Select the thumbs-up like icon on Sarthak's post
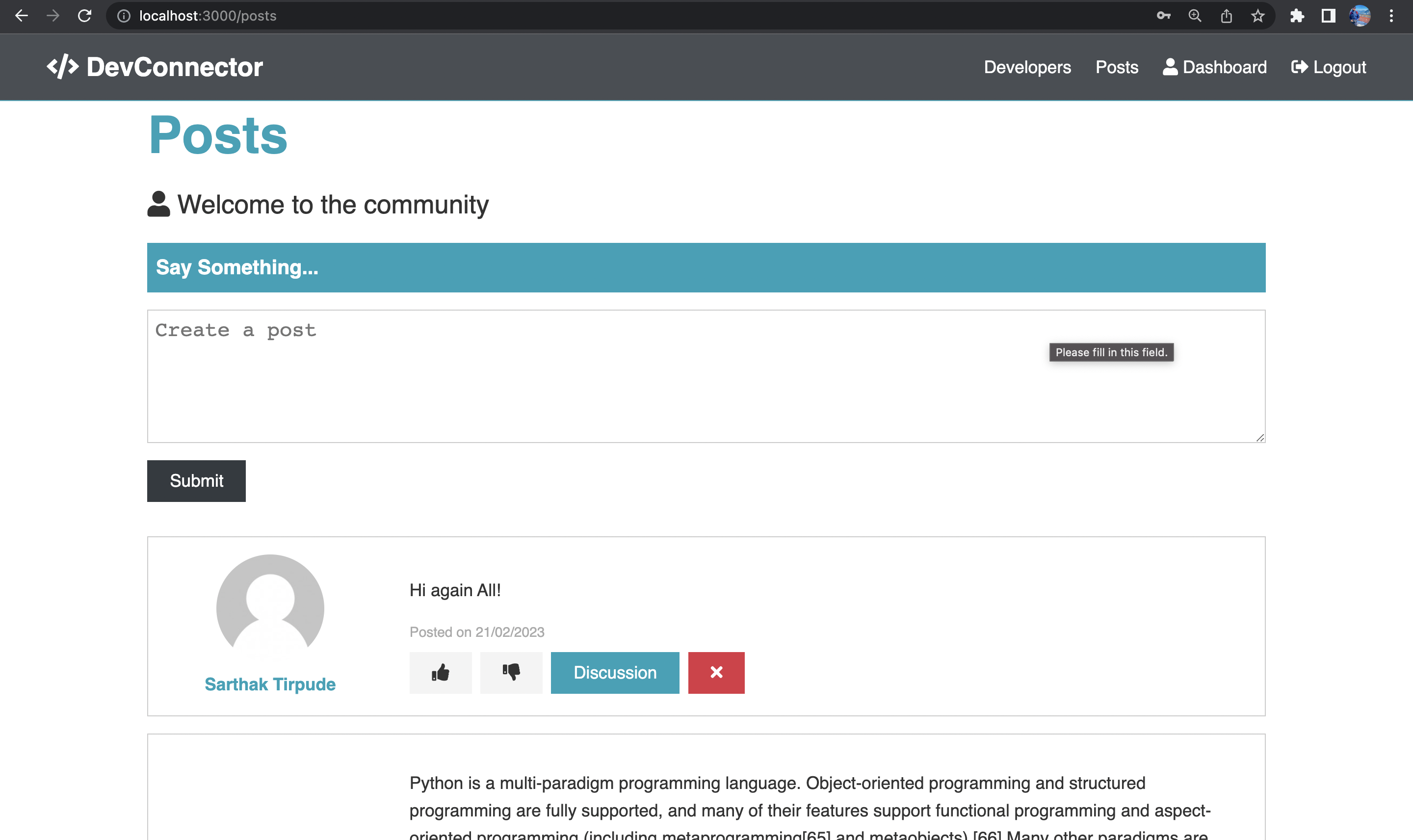 (x=440, y=673)
